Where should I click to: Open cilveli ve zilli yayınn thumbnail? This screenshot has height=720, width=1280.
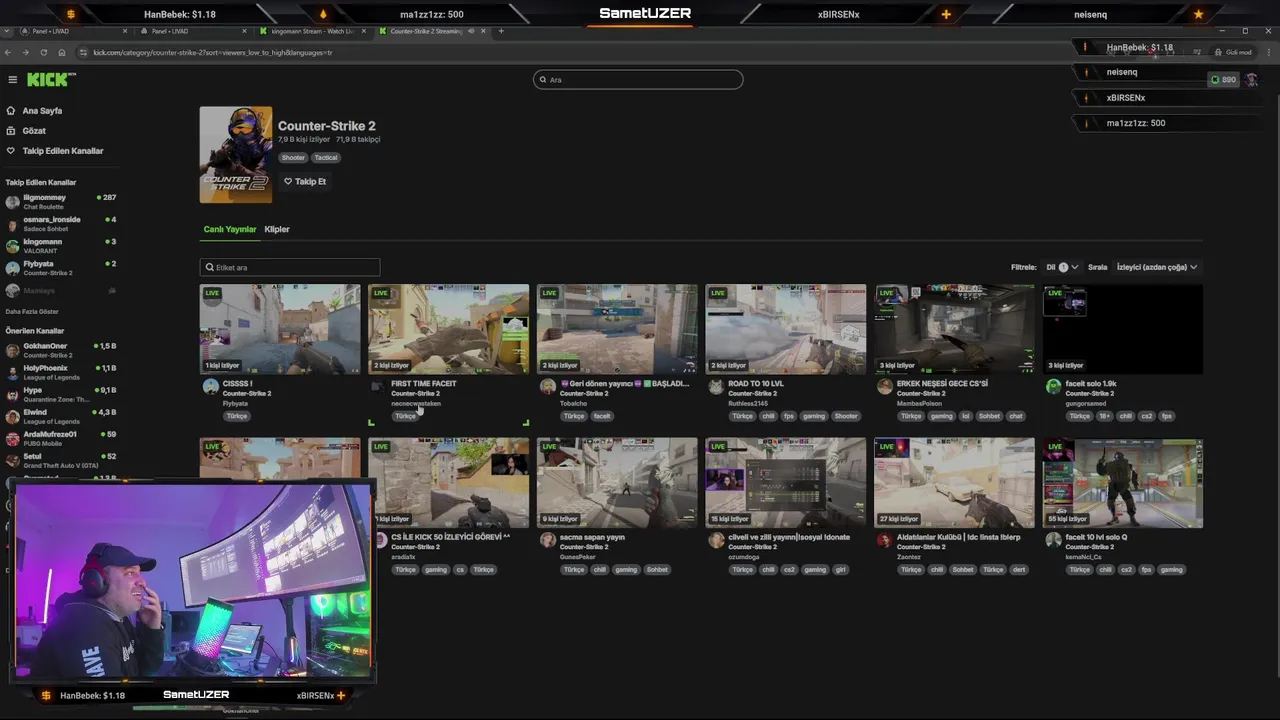point(786,483)
